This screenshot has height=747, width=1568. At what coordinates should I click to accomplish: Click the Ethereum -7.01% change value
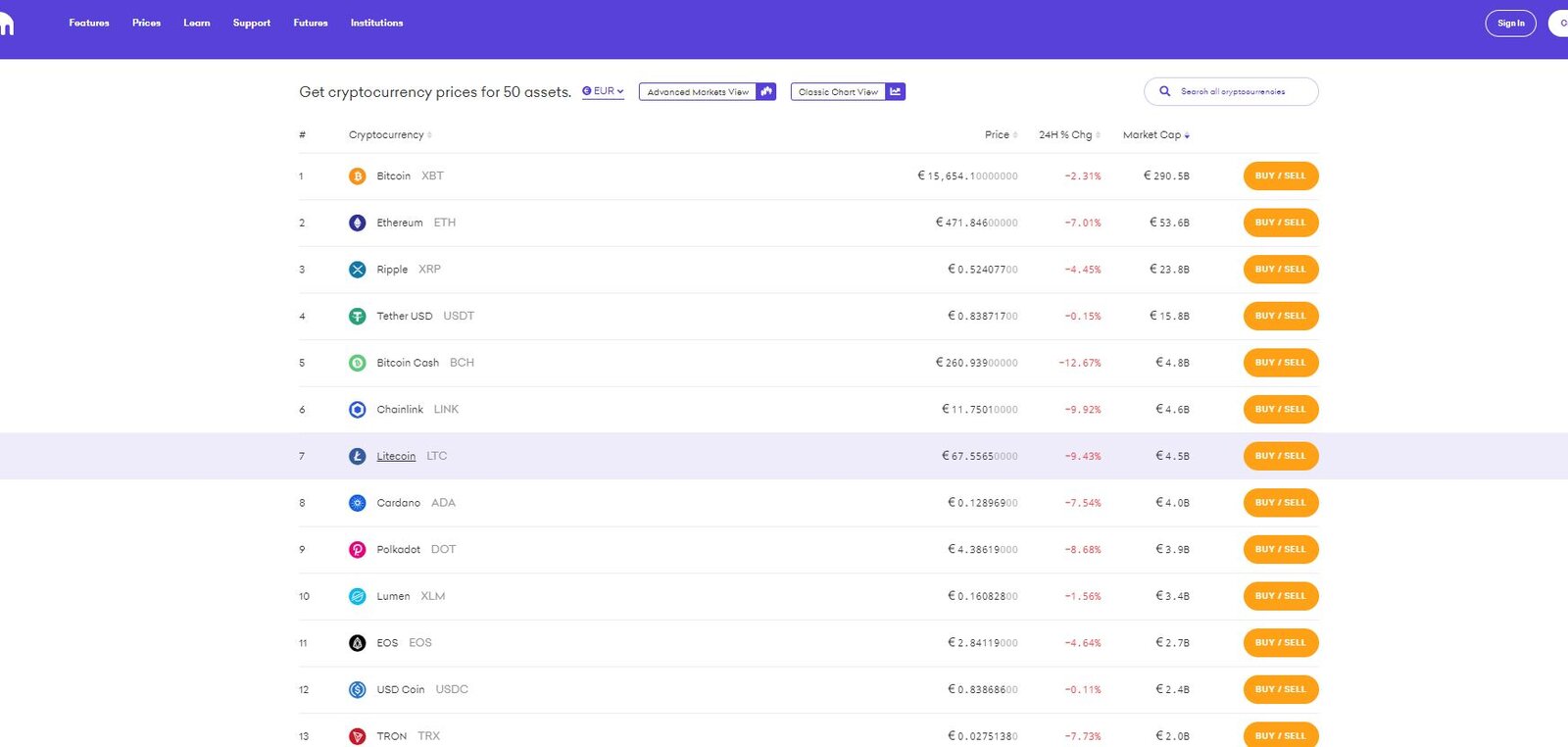1083,223
